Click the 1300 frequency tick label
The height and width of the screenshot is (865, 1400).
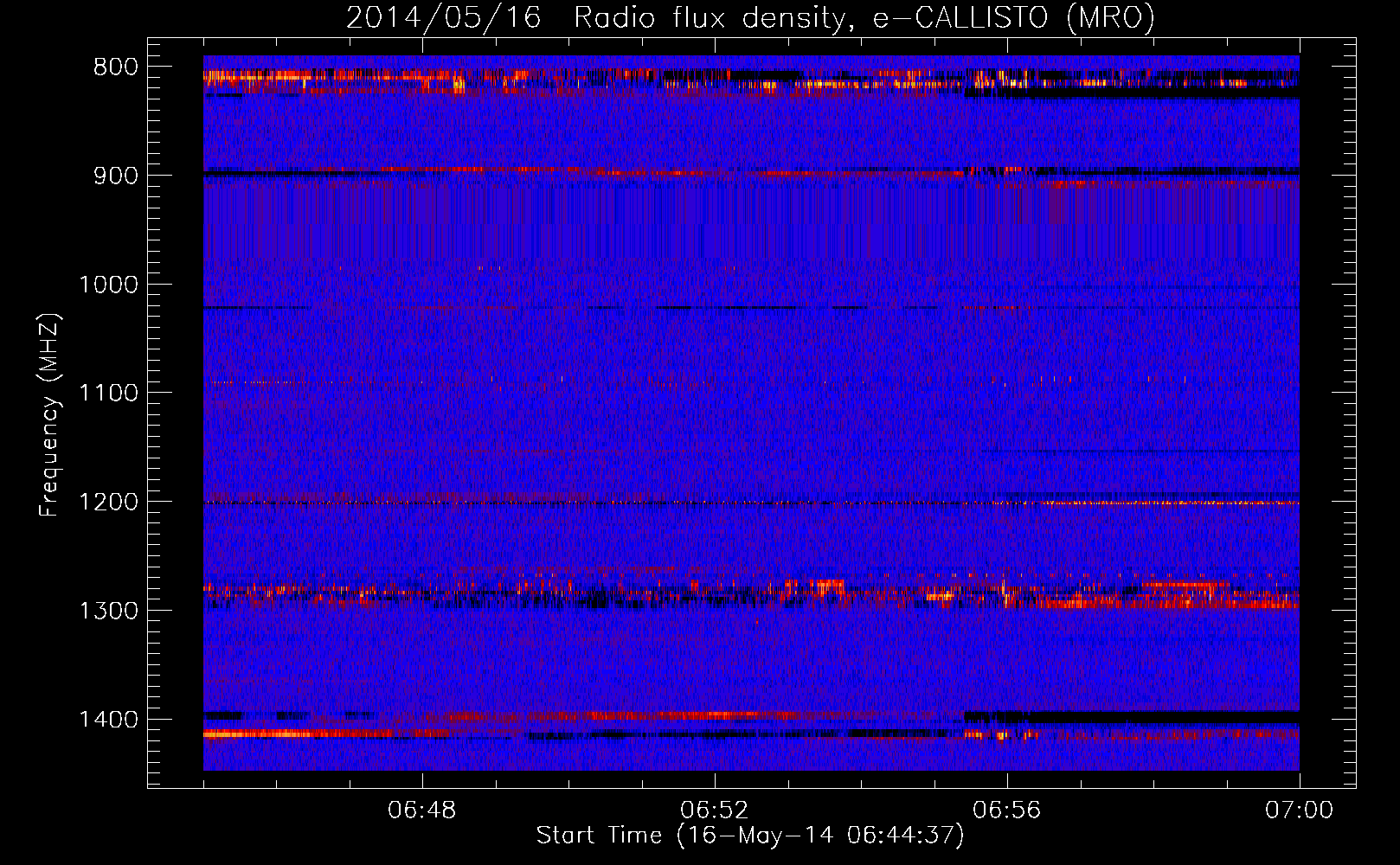point(108,611)
